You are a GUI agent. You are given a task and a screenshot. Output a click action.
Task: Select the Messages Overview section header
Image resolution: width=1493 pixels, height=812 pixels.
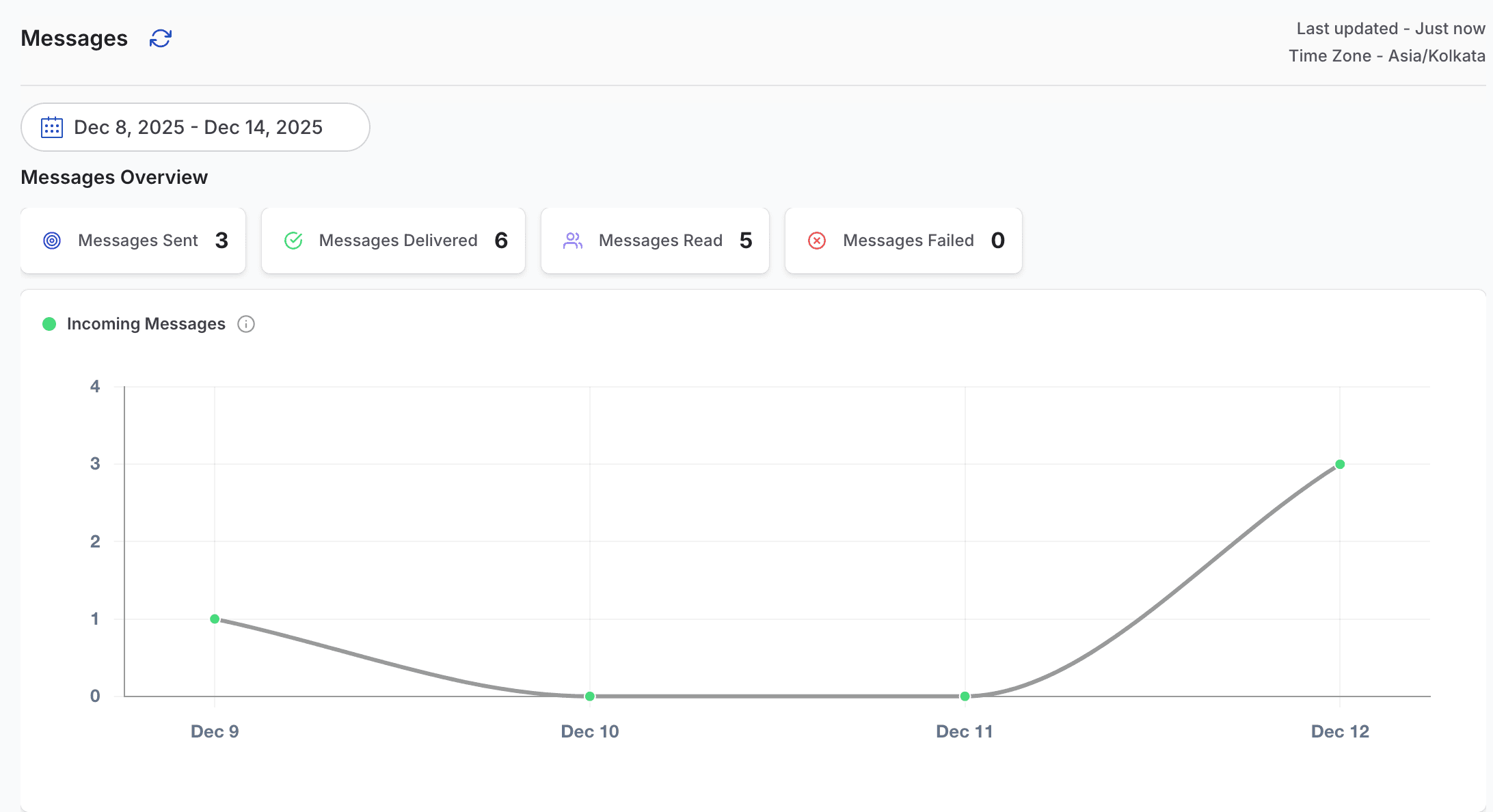[x=114, y=177]
